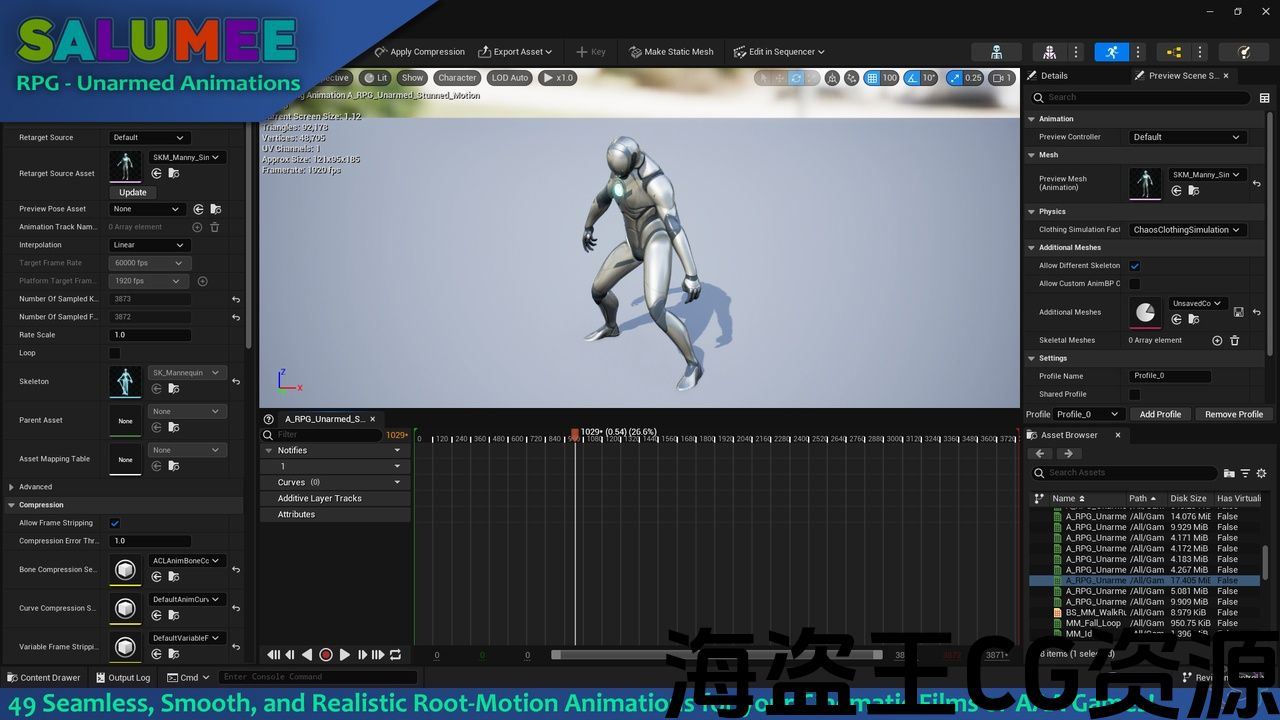Viewport: 1280px width, 720px height.
Task: Open the Skeleton editor mode
Action: [x=996, y=52]
